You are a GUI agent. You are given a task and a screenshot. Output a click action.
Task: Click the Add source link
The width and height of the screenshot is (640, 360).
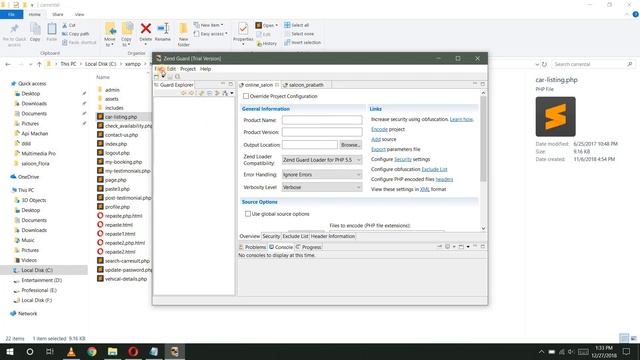point(376,139)
